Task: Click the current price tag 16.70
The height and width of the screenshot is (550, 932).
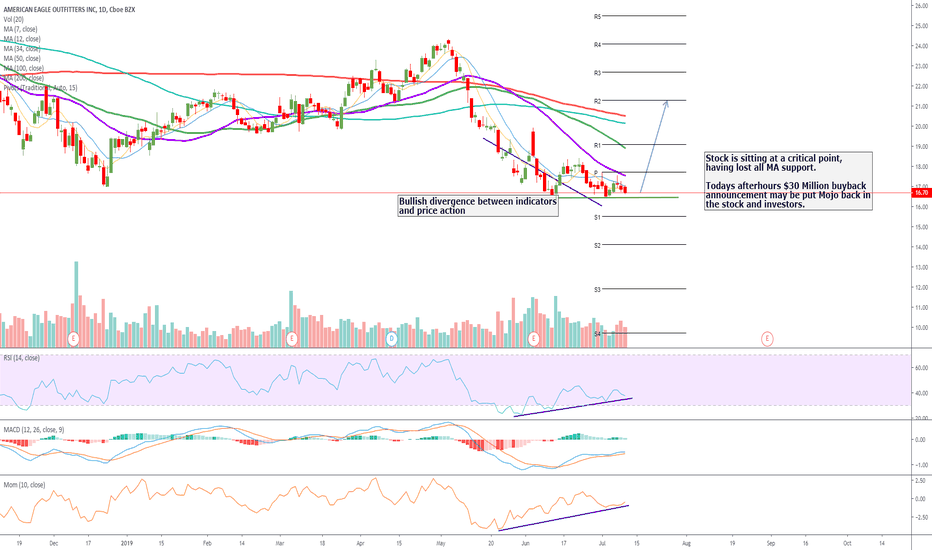Action: 921,193
